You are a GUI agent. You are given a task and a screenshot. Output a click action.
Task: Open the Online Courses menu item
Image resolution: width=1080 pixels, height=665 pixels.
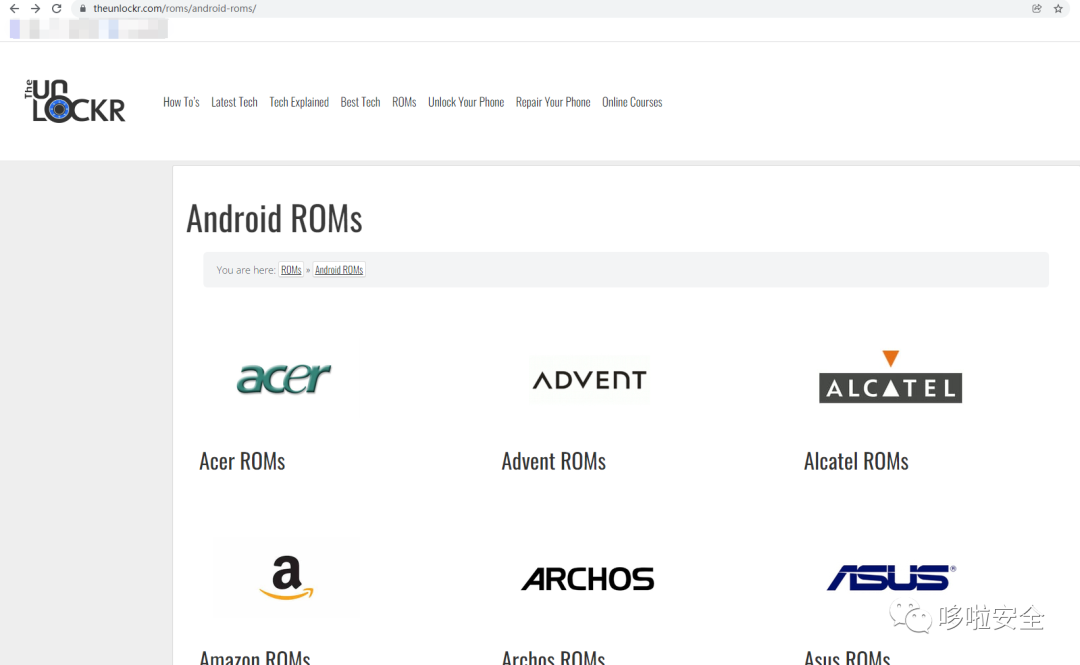coord(632,102)
